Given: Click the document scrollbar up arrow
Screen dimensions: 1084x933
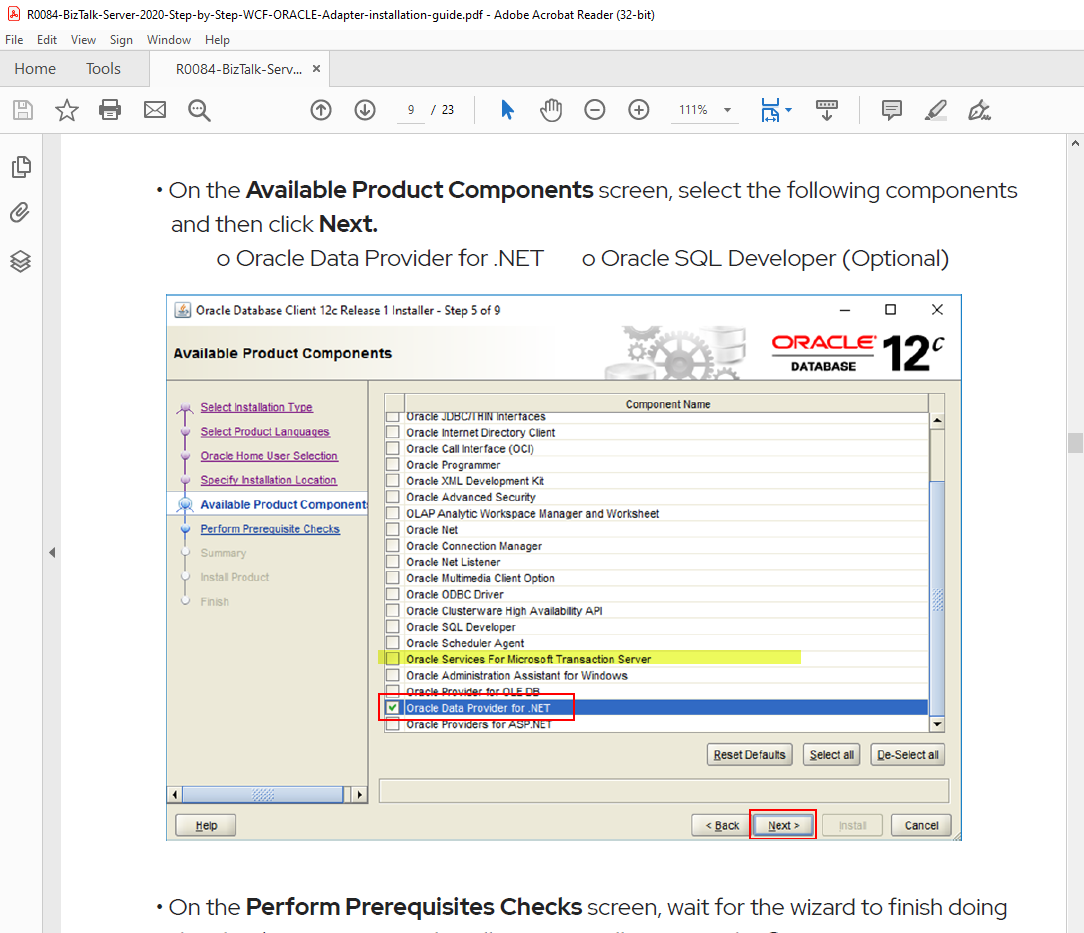Looking at the screenshot, I should 1075,144.
